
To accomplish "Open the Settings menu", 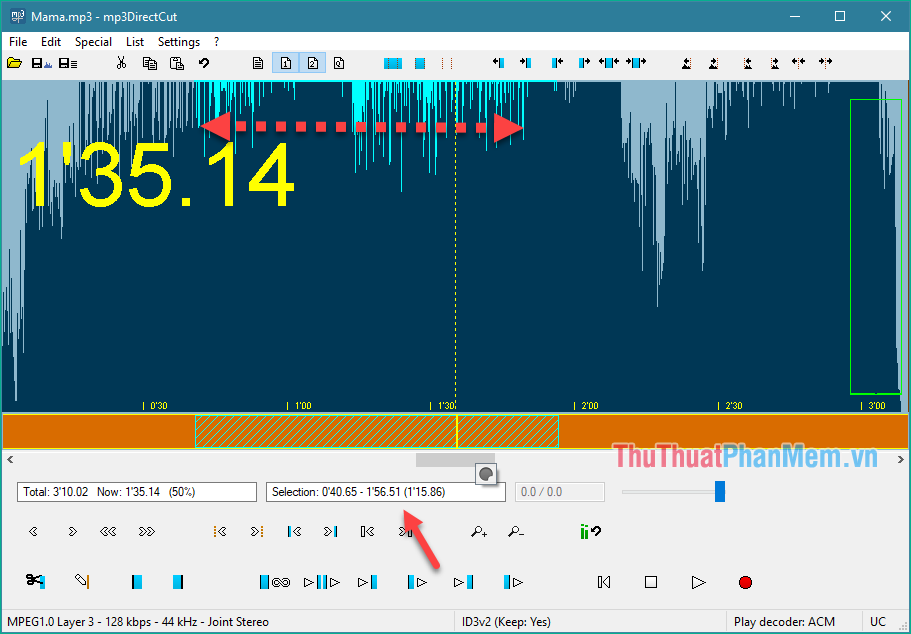I will pos(179,42).
